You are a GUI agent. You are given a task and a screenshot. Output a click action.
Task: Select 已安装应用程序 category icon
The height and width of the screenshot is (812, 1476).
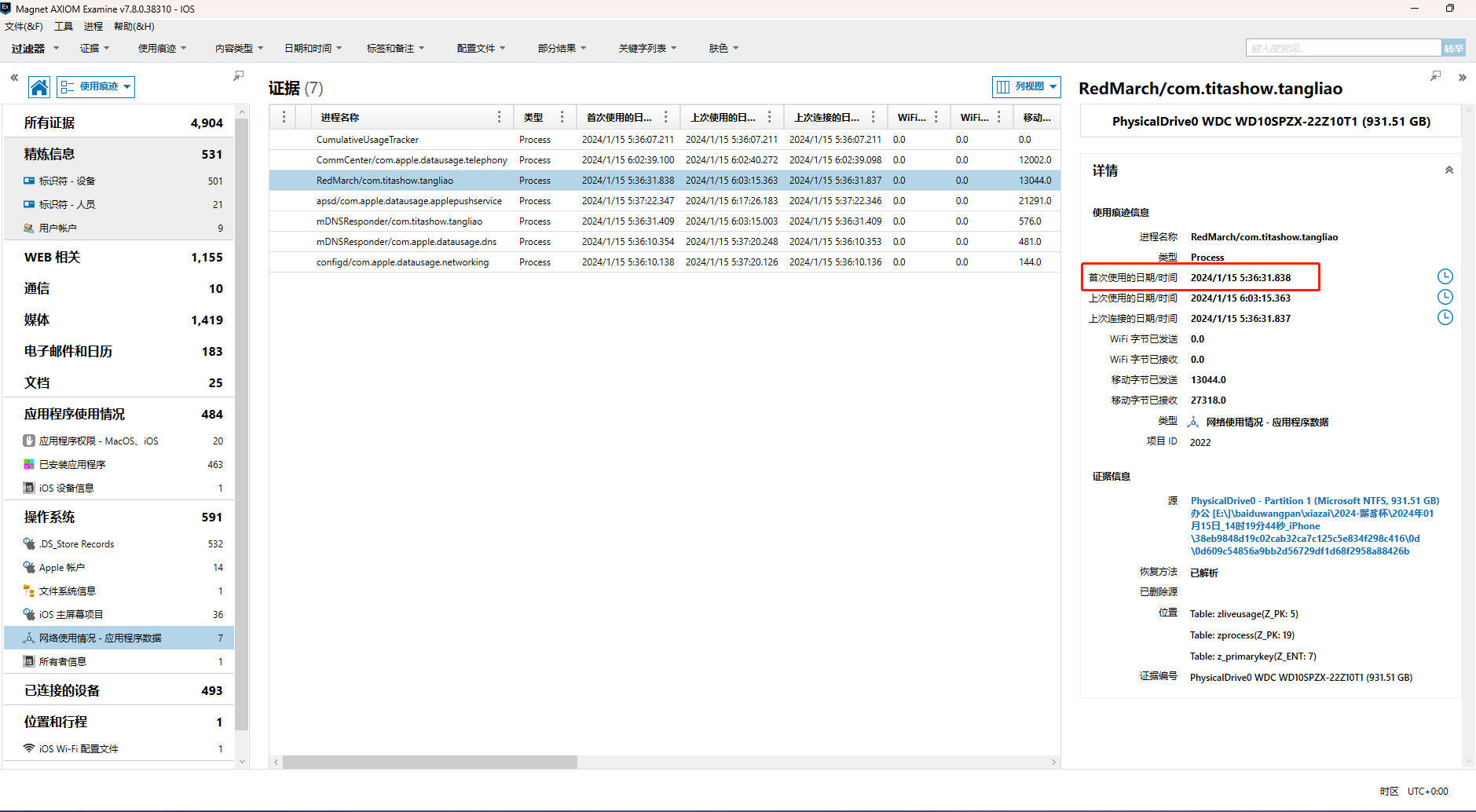(29, 464)
